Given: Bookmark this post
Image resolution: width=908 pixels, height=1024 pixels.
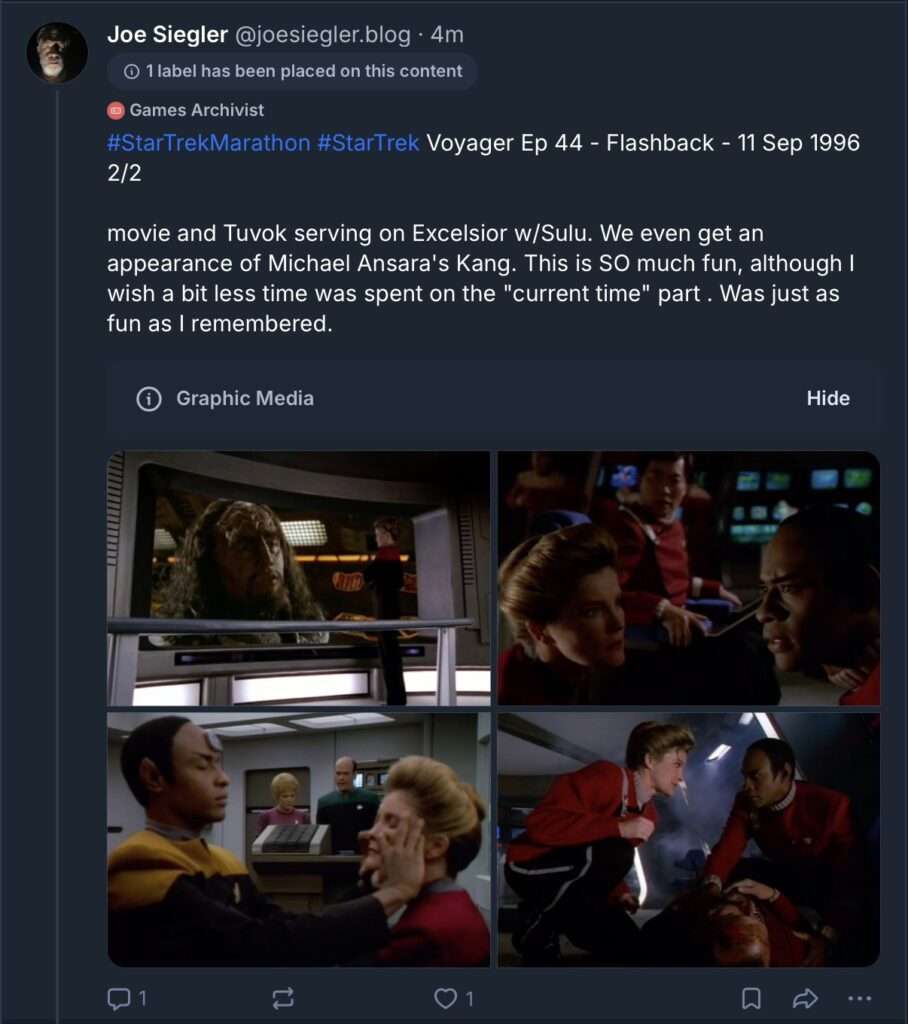Looking at the screenshot, I should (751, 998).
